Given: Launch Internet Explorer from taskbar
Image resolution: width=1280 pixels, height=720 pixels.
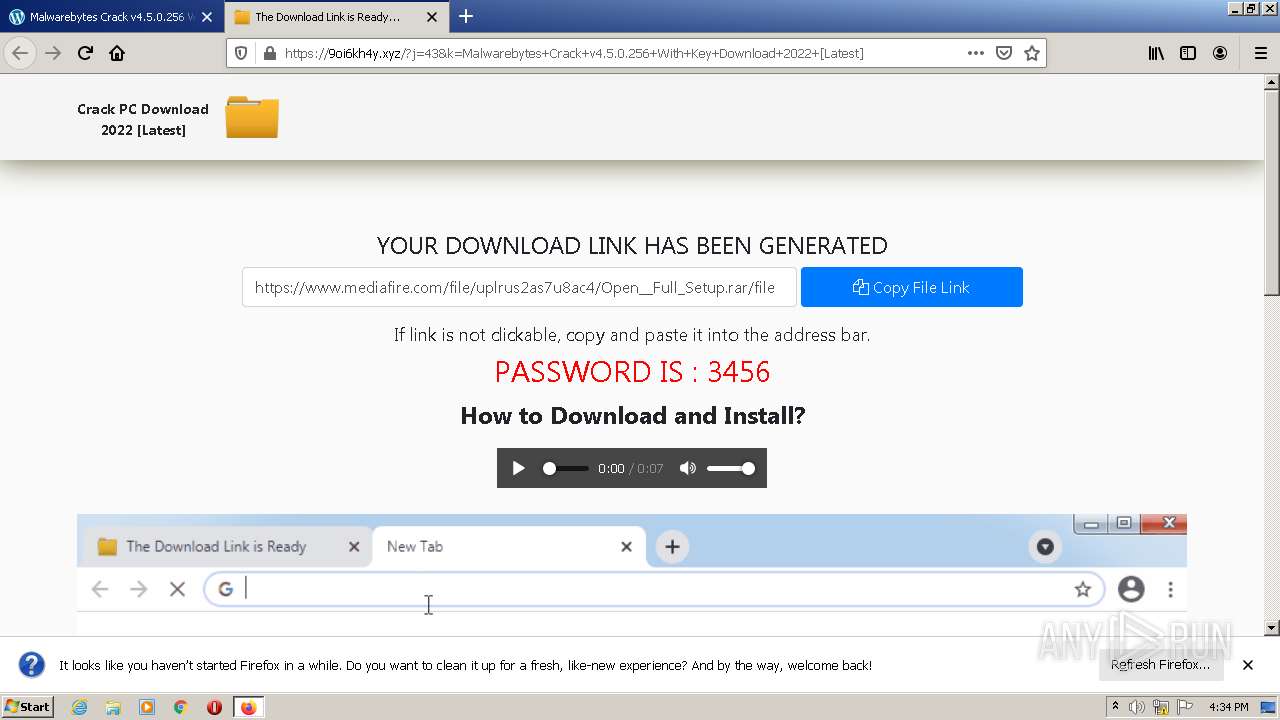Looking at the screenshot, I should coord(80,707).
